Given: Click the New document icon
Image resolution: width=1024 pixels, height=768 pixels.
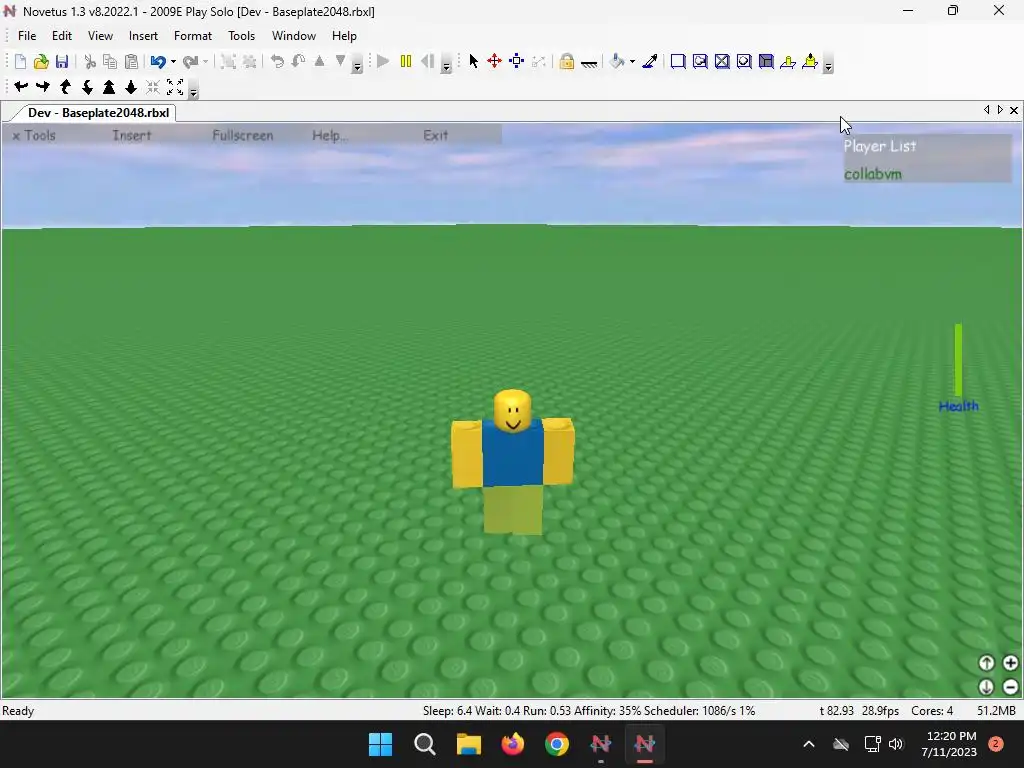Looking at the screenshot, I should pyautogui.click(x=20, y=61).
